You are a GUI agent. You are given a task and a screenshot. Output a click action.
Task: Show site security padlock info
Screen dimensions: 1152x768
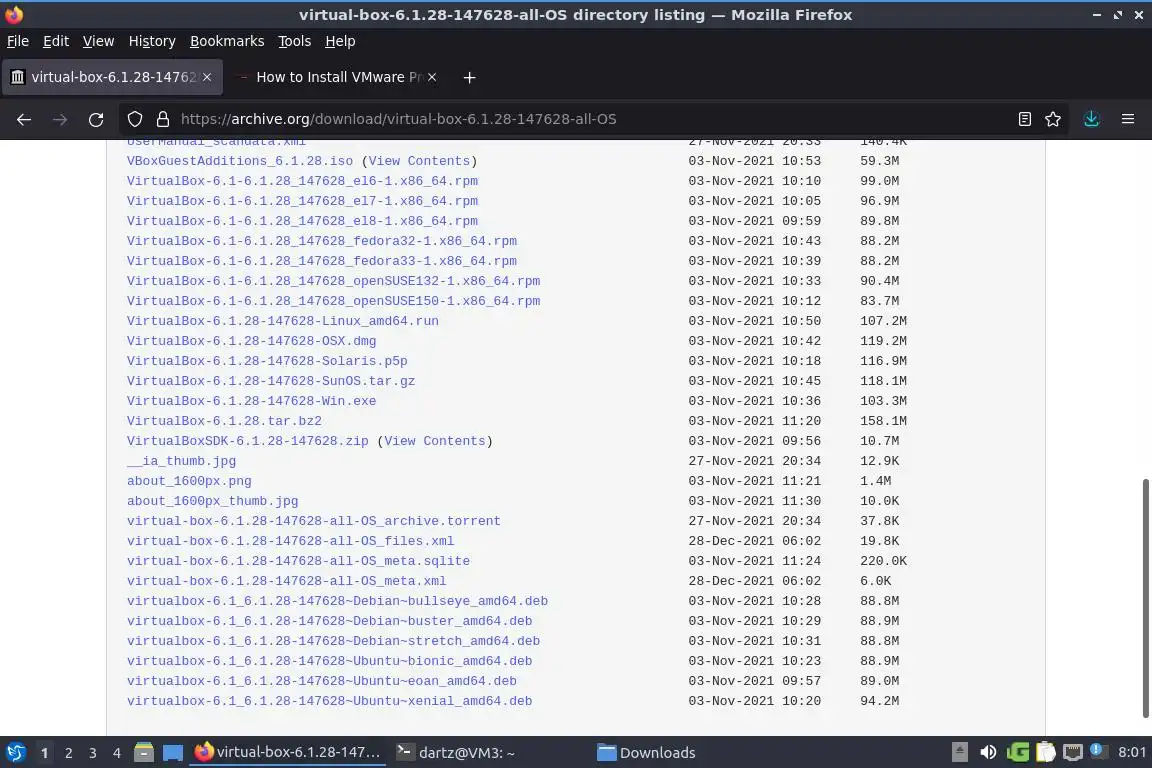click(x=163, y=119)
